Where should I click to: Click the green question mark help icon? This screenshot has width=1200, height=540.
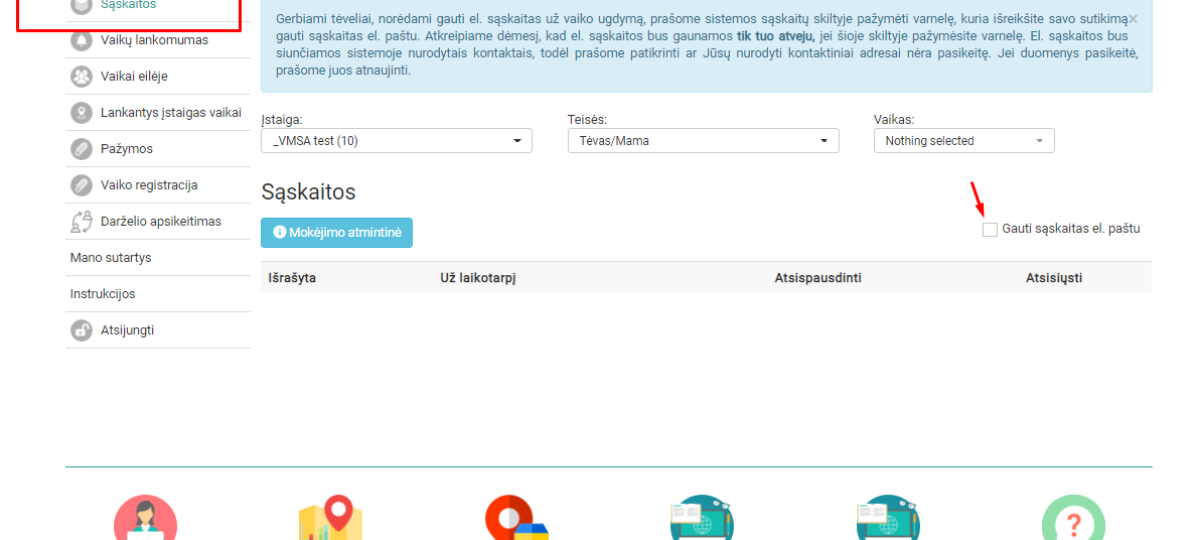(1073, 518)
